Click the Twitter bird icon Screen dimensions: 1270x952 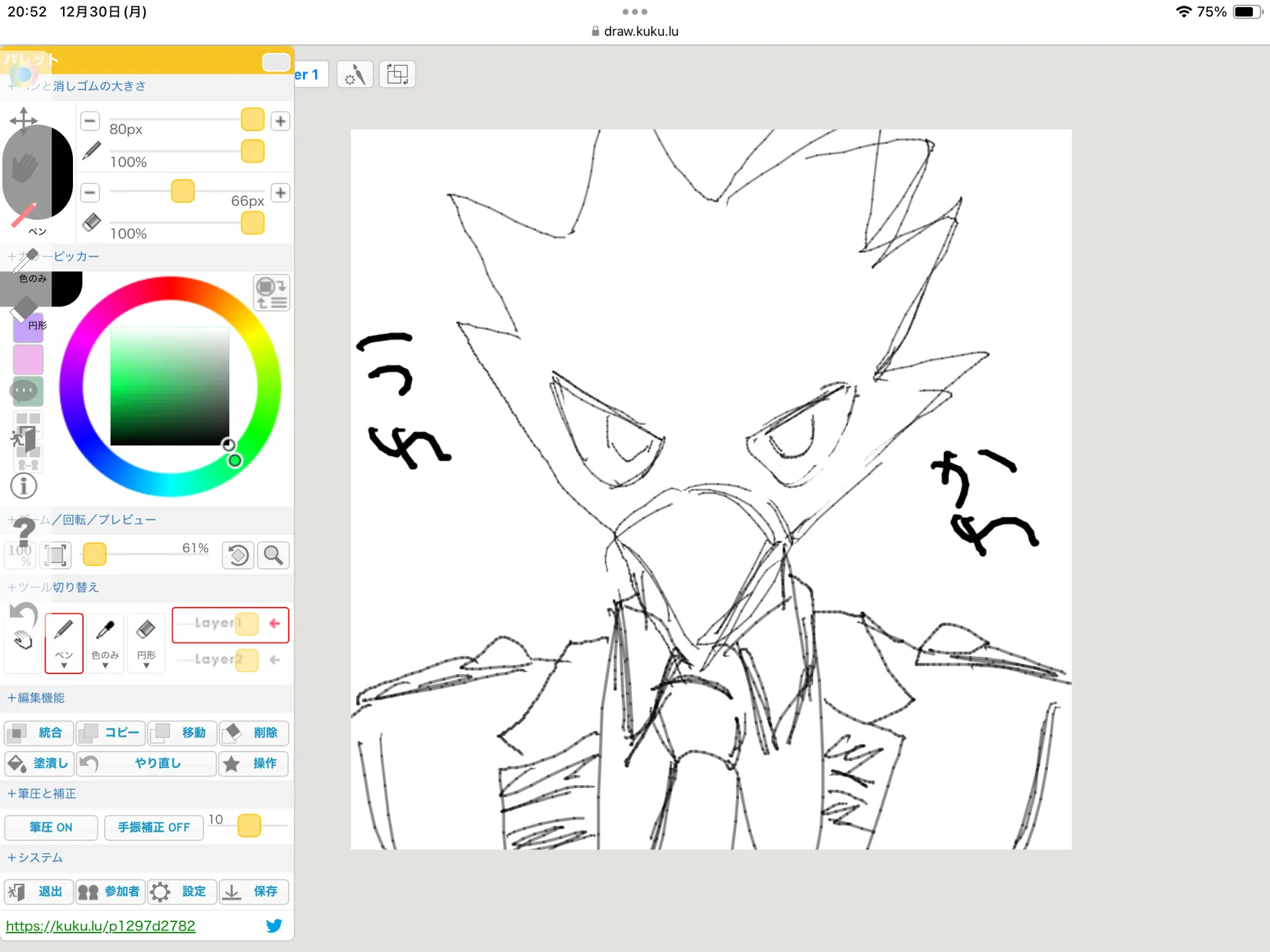(274, 925)
